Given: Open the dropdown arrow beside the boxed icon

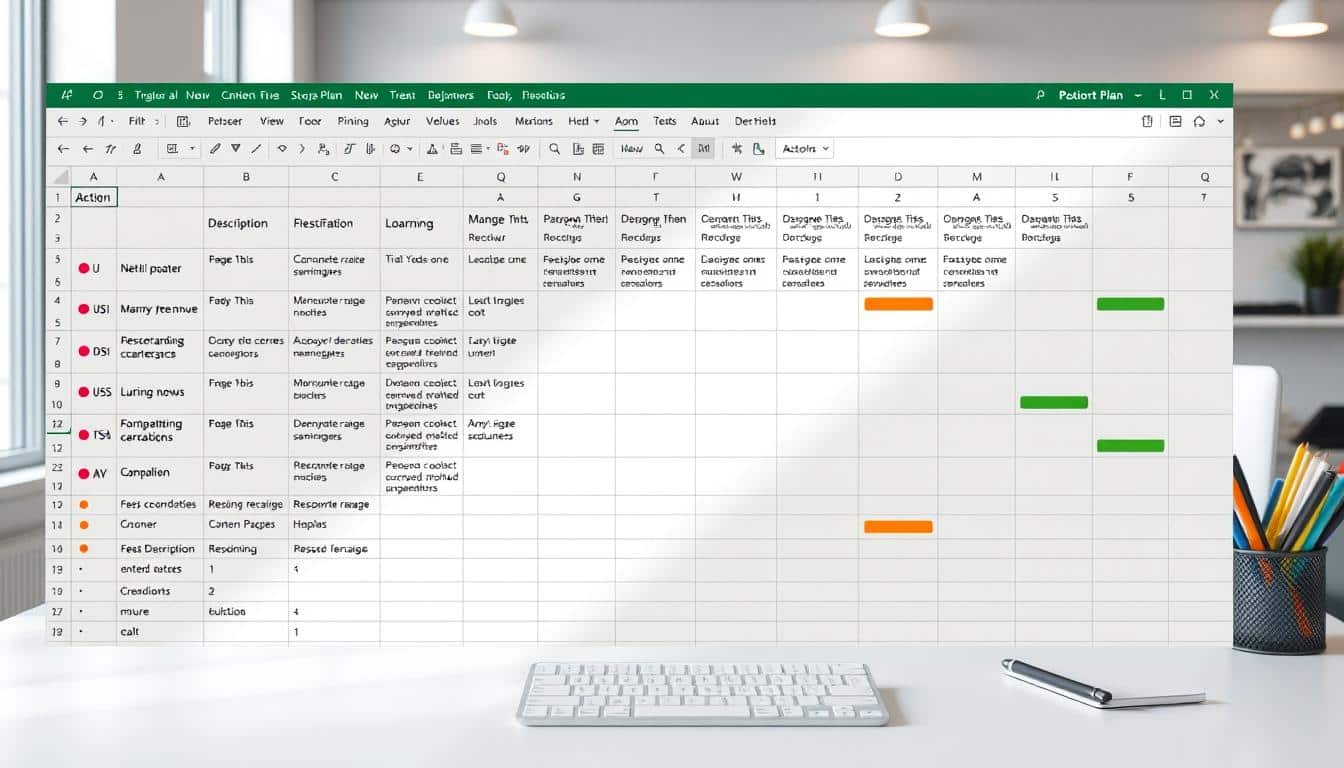Looking at the screenshot, I should click(x=192, y=148).
